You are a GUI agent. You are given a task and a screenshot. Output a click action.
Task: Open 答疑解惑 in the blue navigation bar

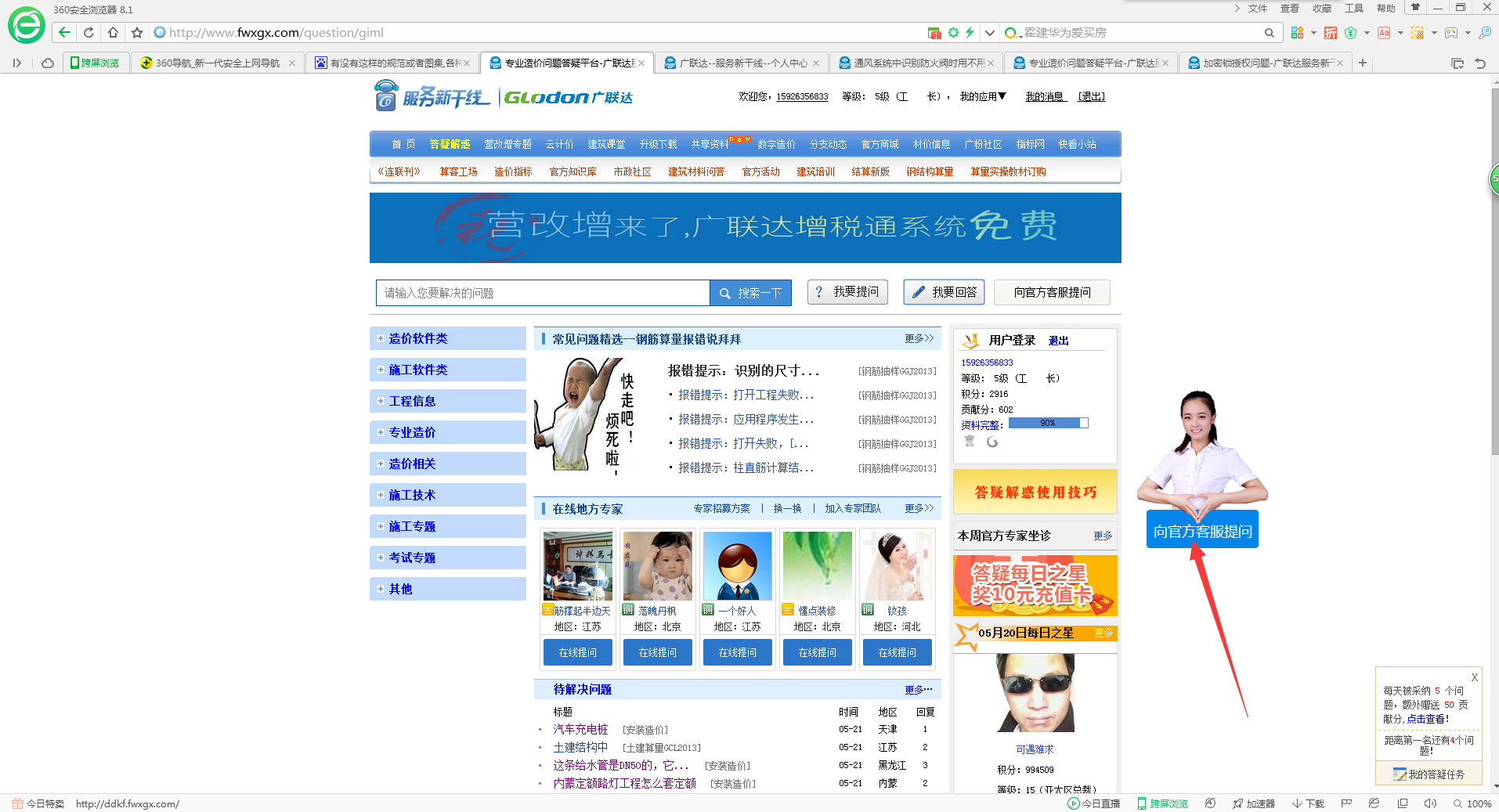click(450, 144)
